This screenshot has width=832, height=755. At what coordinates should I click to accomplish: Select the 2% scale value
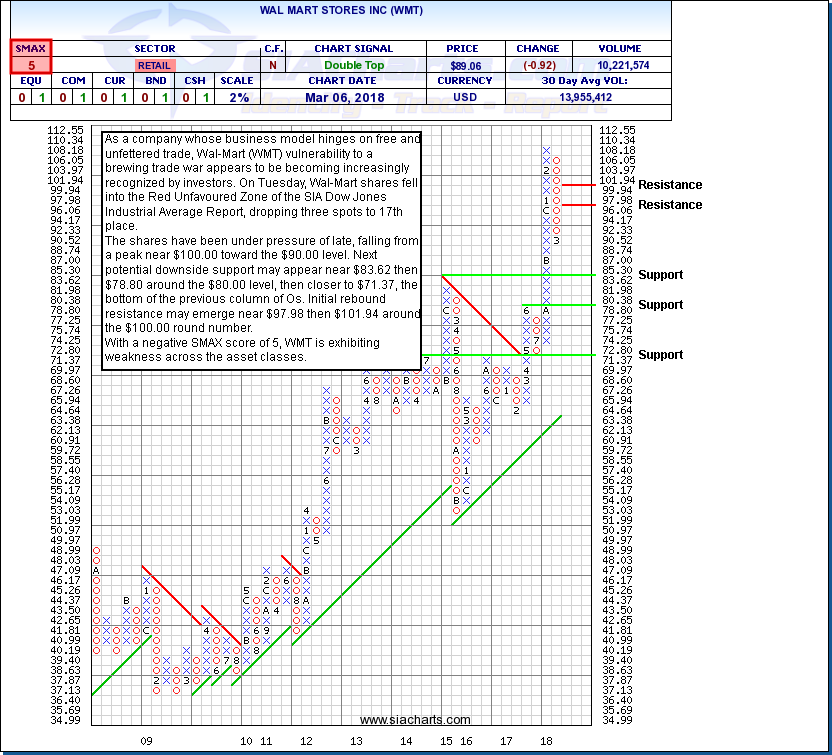click(x=236, y=97)
